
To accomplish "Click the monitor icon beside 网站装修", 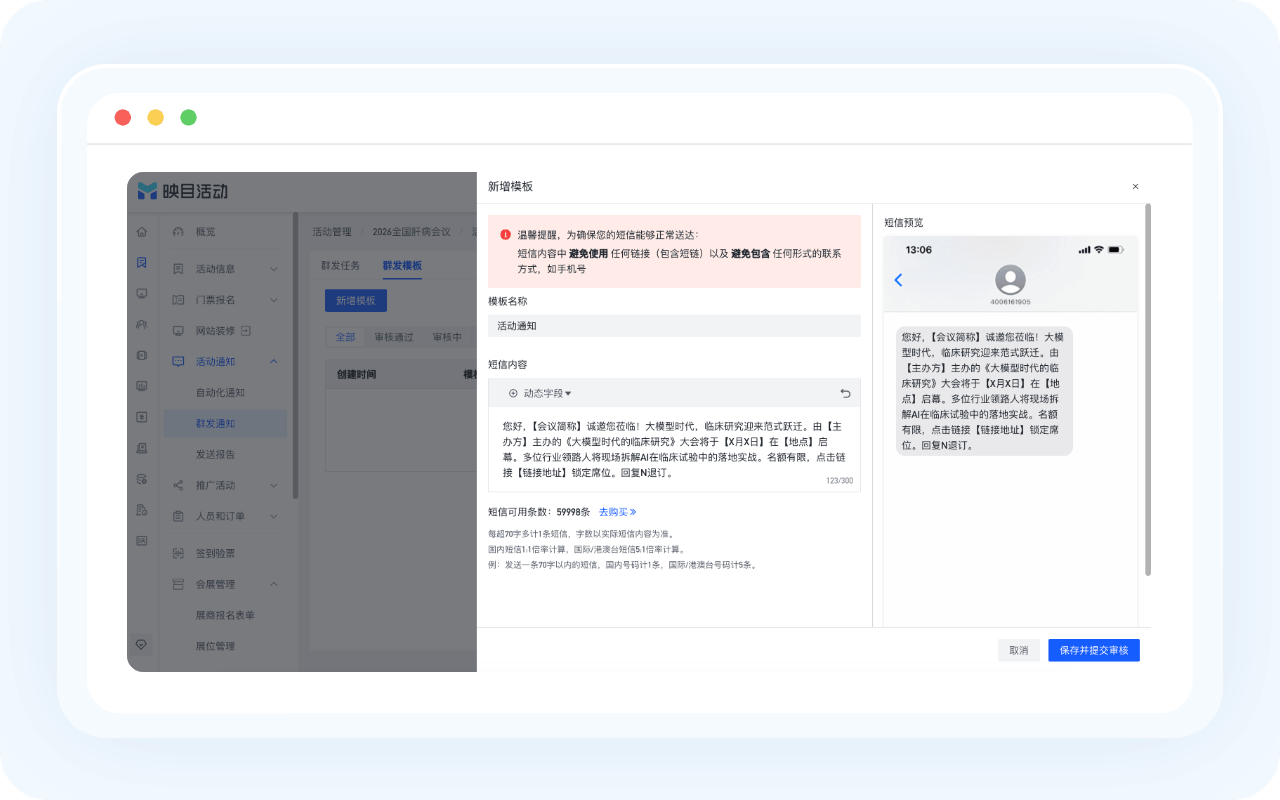I will coord(178,330).
